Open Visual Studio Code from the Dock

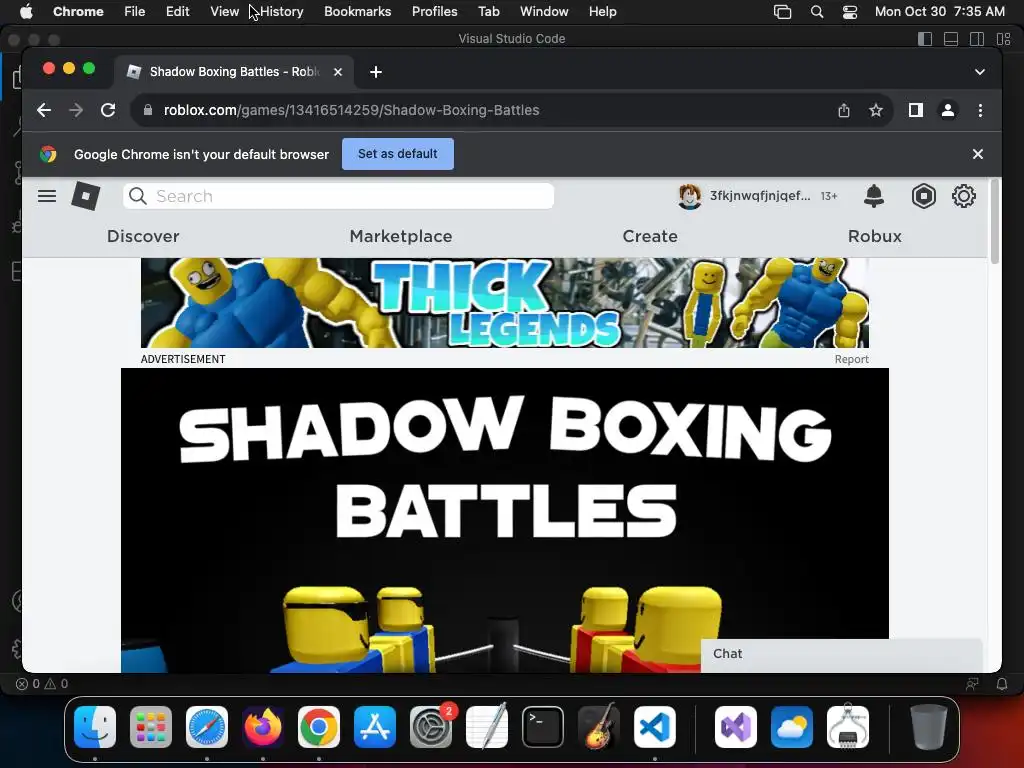(655, 727)
